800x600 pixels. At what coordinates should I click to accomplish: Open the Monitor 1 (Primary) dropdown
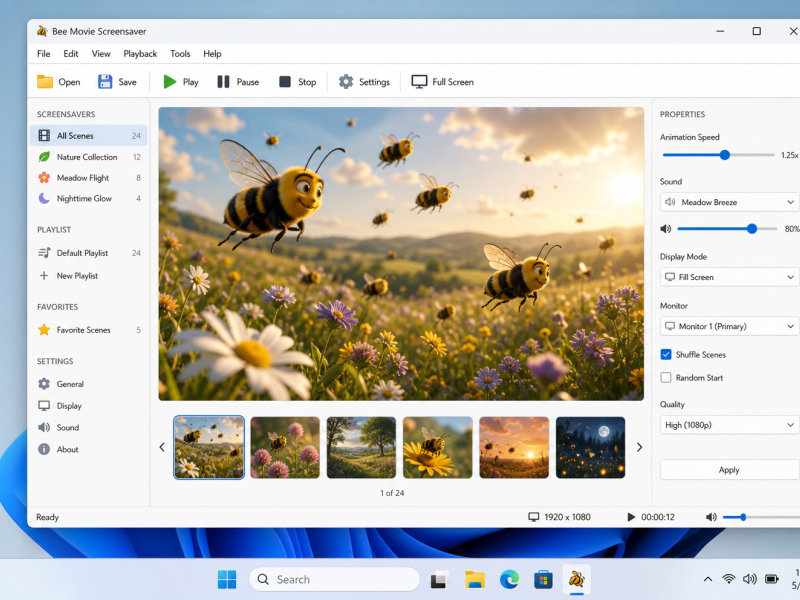(x=730, y=326)
